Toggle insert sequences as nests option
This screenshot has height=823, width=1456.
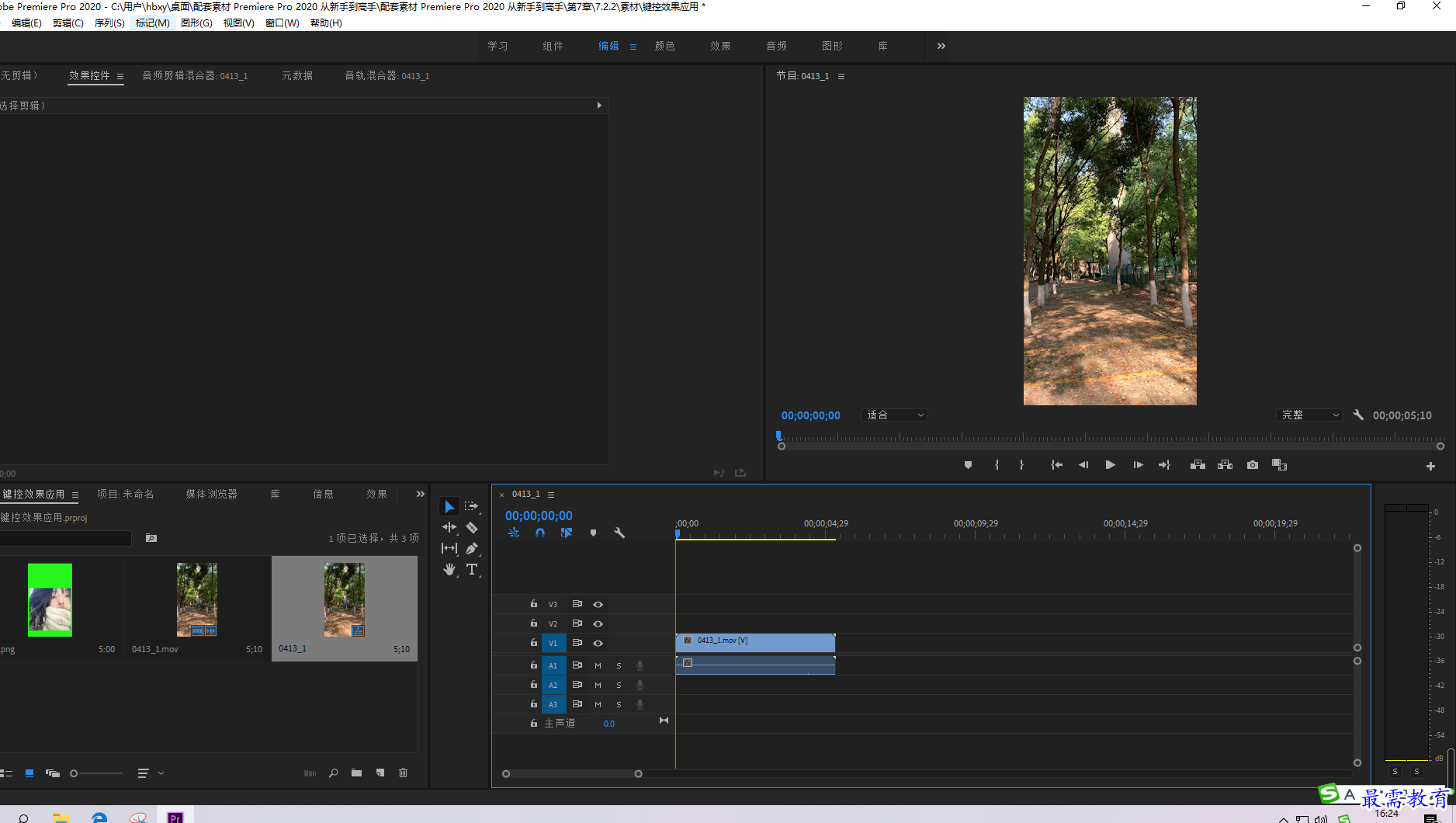(514, 533)
